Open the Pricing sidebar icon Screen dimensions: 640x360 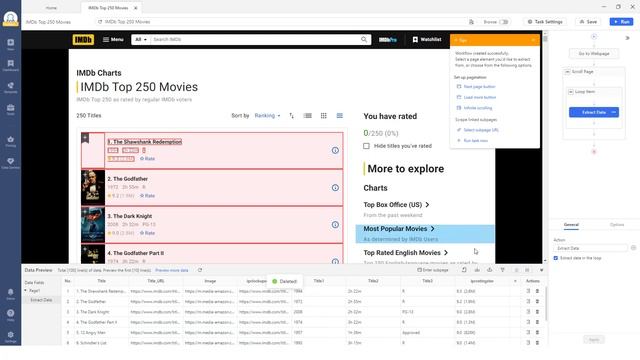11,141
